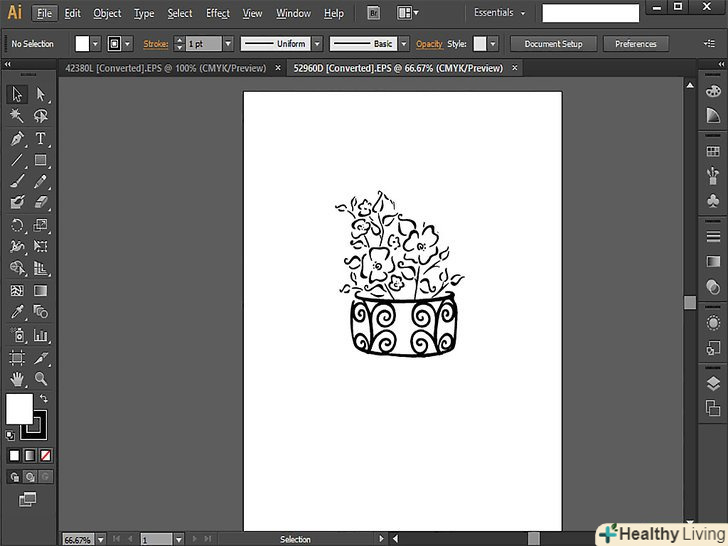Screen dimensions: 728x546
Task: Swap fill and stroke colors
Action: pos(44,399)
